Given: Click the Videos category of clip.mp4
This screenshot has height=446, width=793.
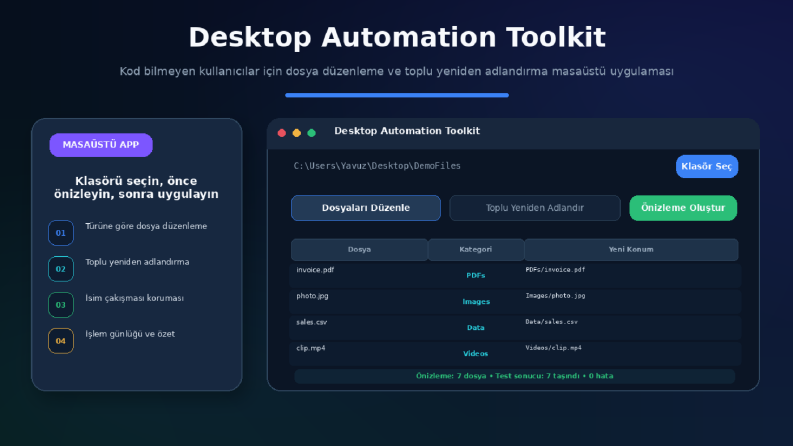Looking at the screenshot, I should point(475,353).
